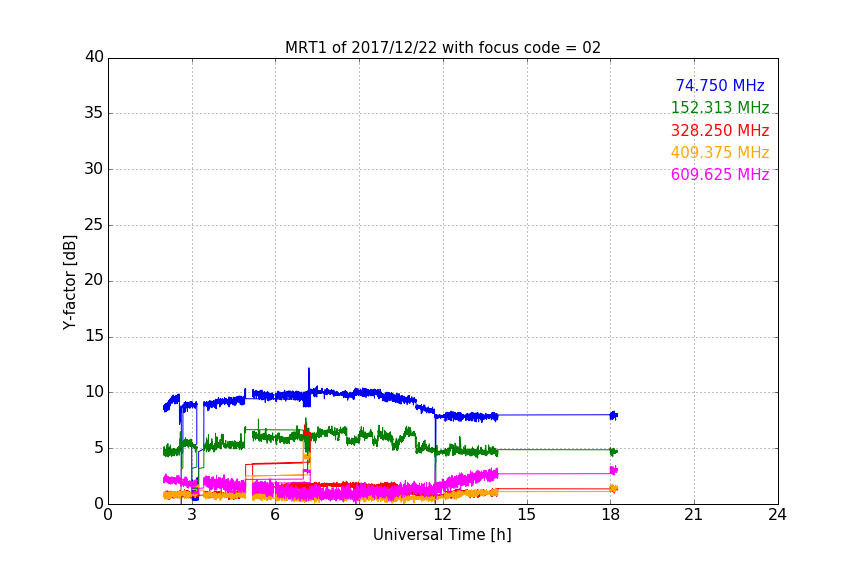Click y-axis tick label 20
864x576 pixels.
tap(94, 281)
